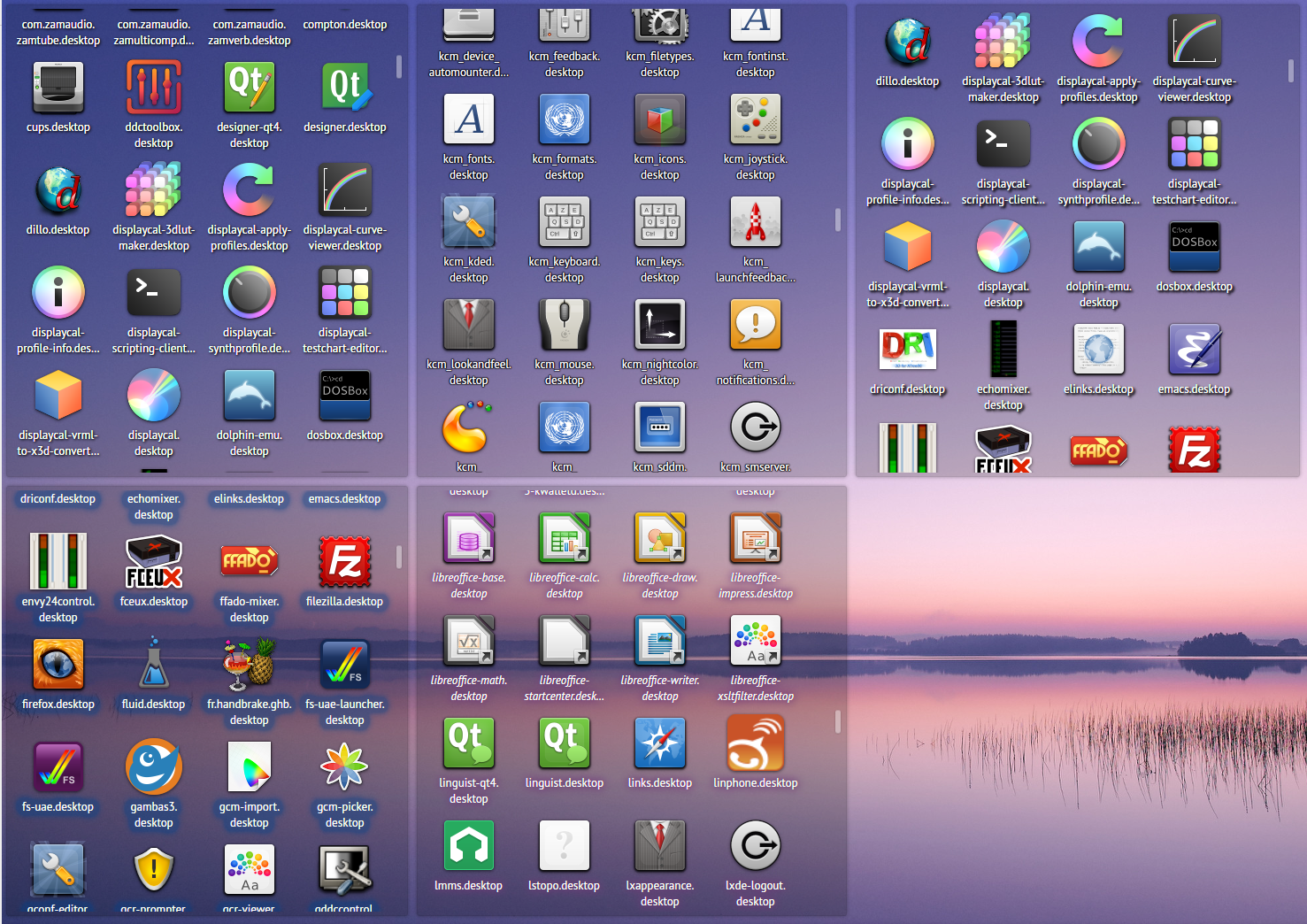The width and height of the screenshot is (1307, 924).
Task: Click the gcr-prompter shield icon
Action: pos(154,869)
